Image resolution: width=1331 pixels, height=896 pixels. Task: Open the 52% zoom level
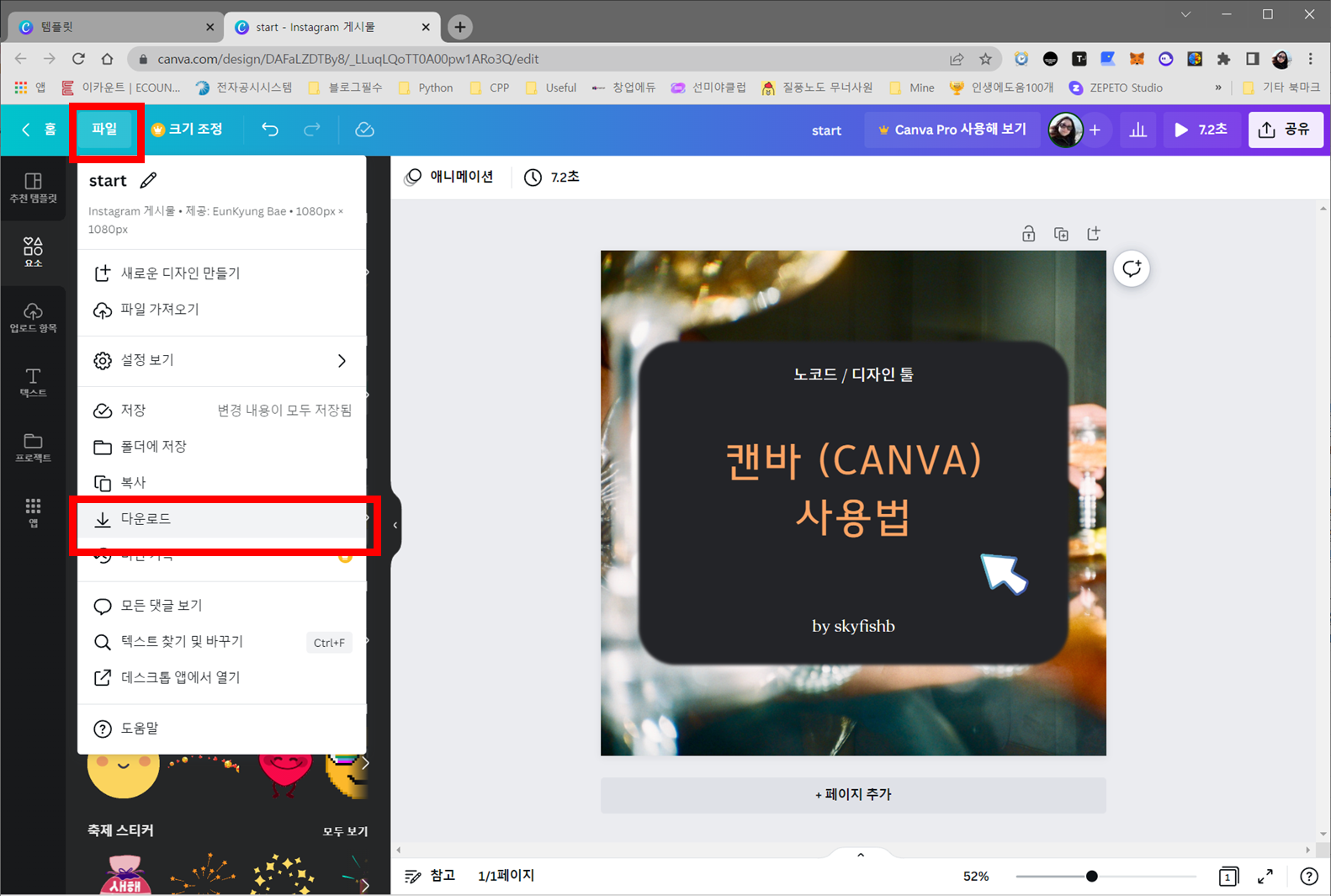(976, 877)
